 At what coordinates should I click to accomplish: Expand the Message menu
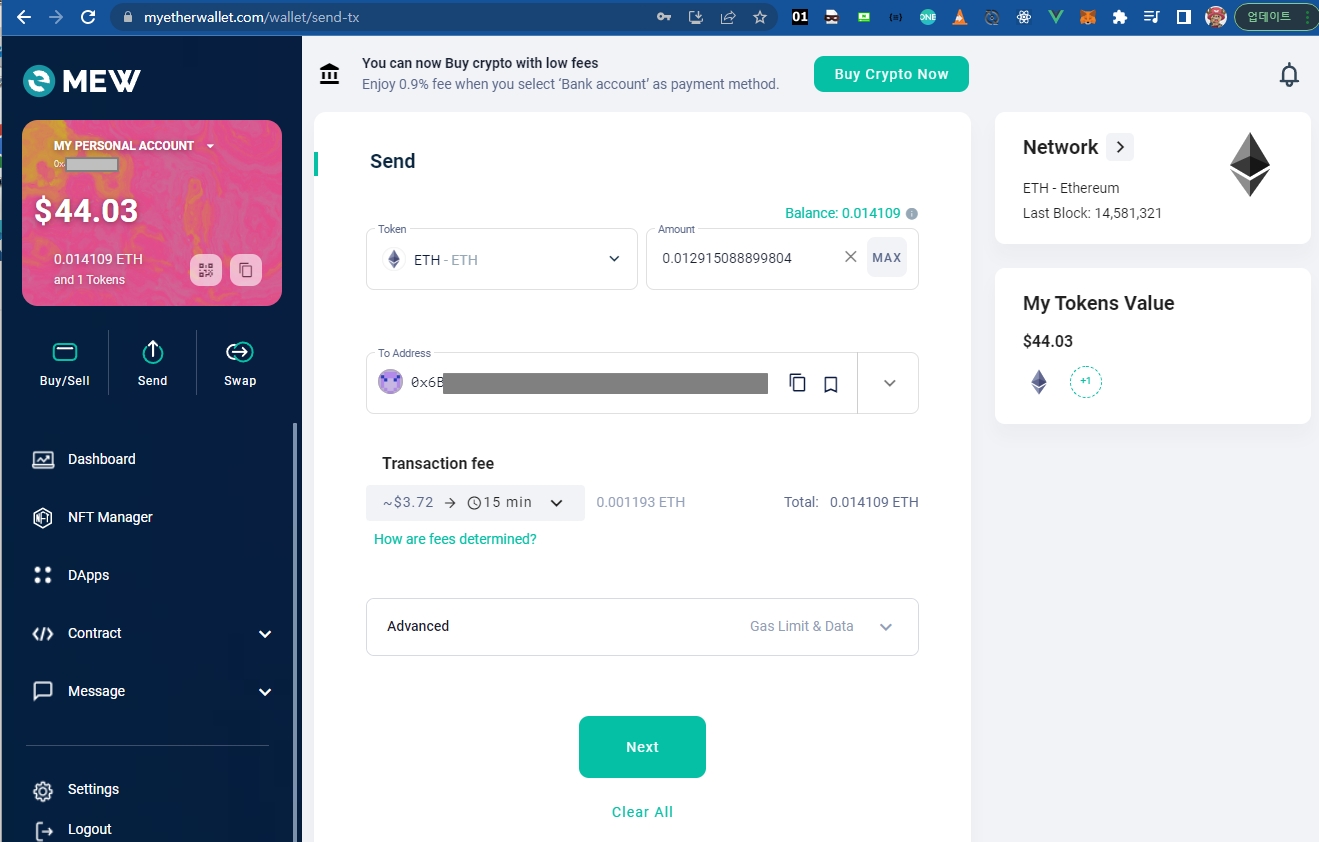[x=152, y=691]
